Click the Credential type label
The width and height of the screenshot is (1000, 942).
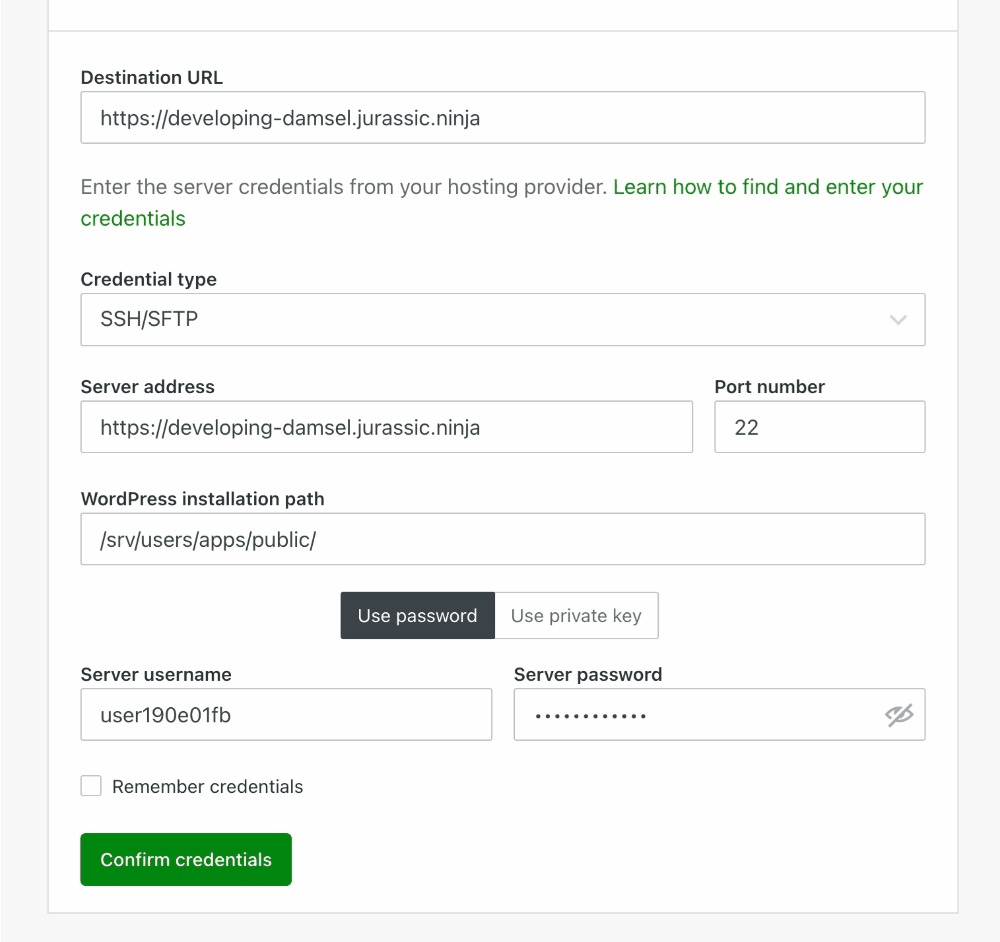point(148,280)
